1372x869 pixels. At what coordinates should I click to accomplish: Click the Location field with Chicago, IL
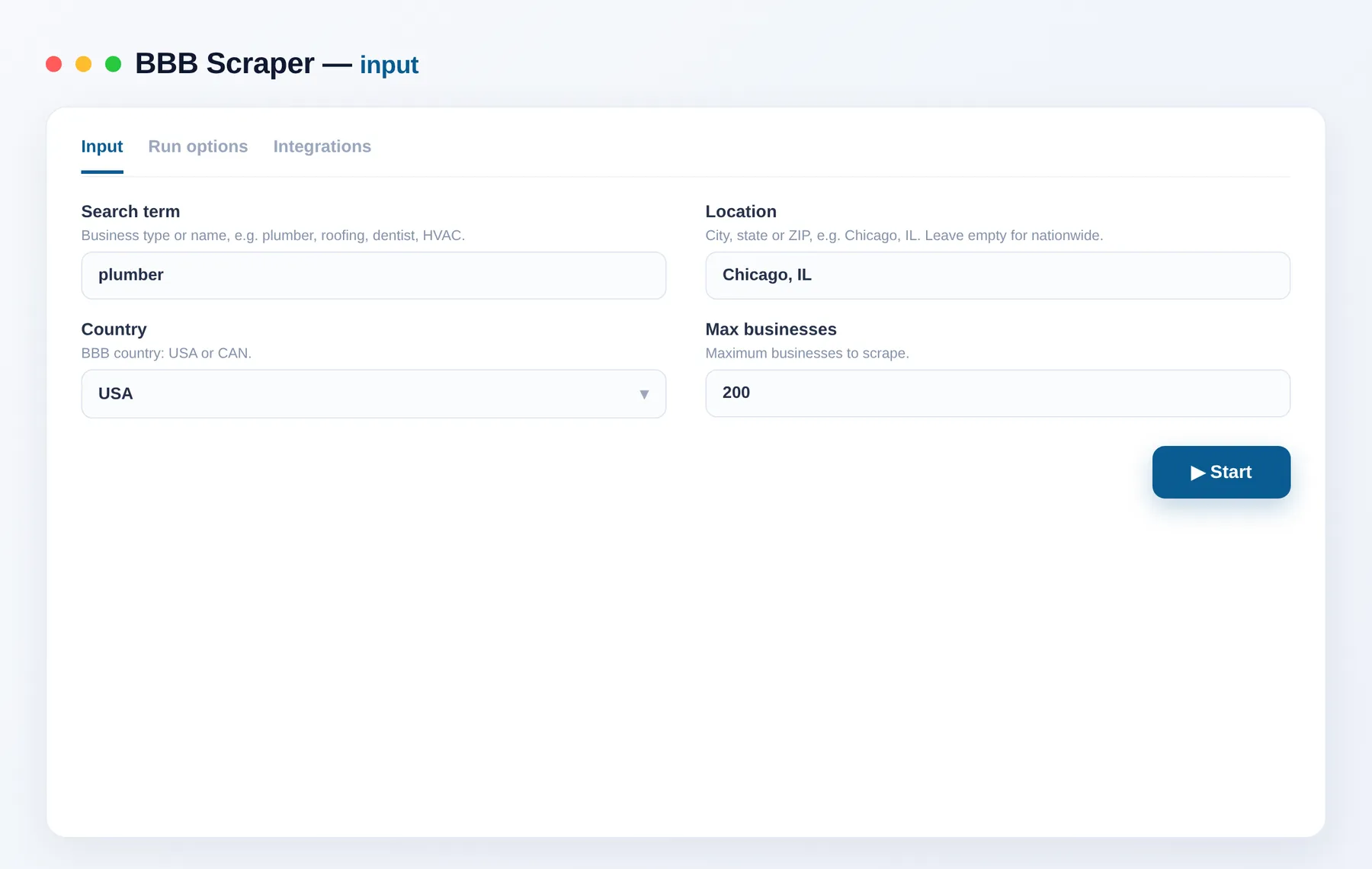pyautogui.click(x=998, y=275)
